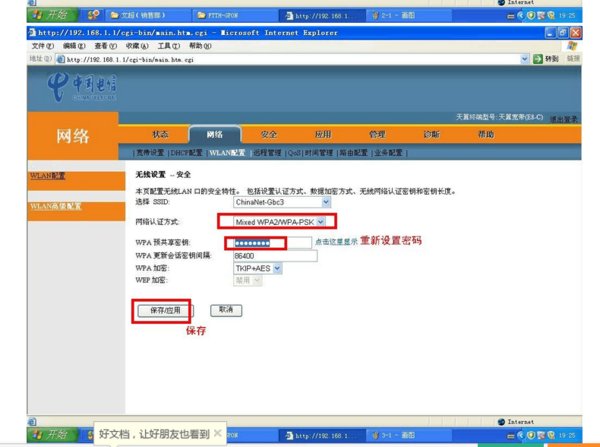
Task: Click quick-launch icon beside top Start button
Action: click(x=93, y=15)
